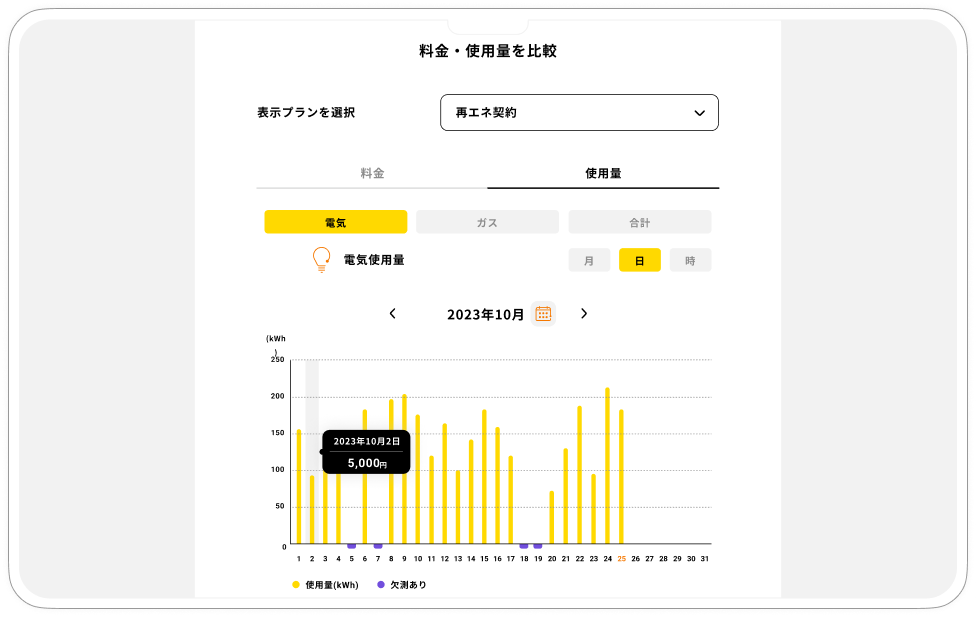Expand plan list using the chevron arrow
The image size is (976, 617).
click(x=699, y=113)
